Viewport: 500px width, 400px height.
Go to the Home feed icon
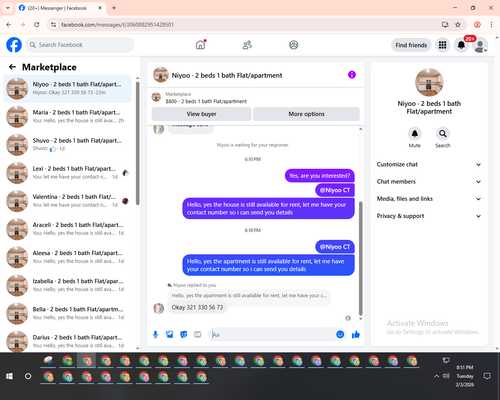point(200,45)
